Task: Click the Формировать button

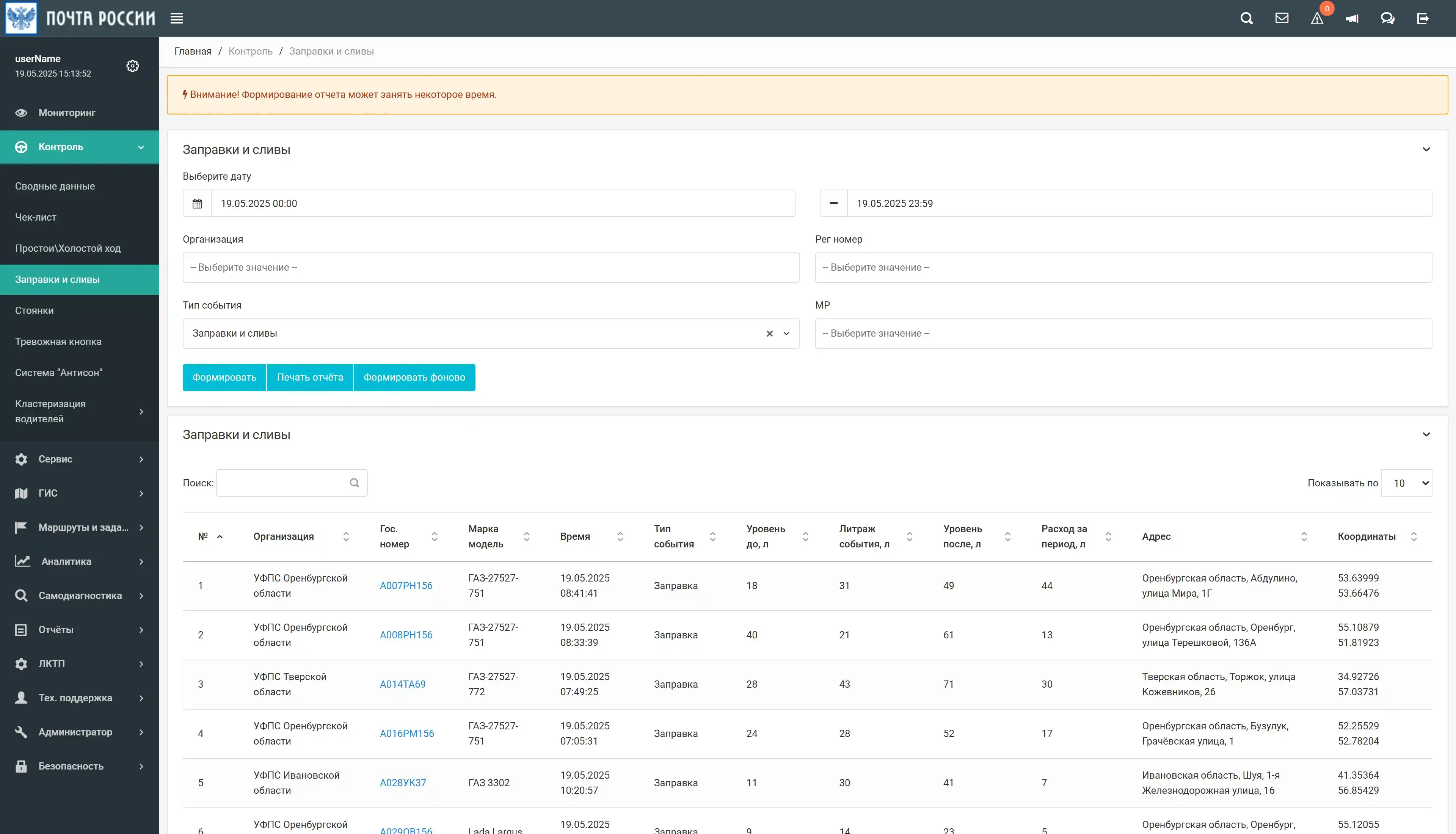Action: [x=224, y=378]
